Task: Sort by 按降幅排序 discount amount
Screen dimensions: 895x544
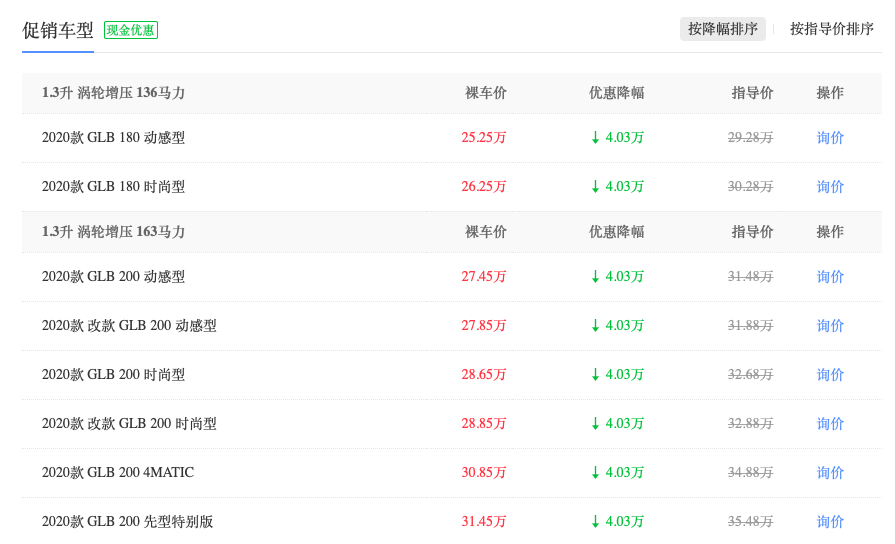Action: 723,29
